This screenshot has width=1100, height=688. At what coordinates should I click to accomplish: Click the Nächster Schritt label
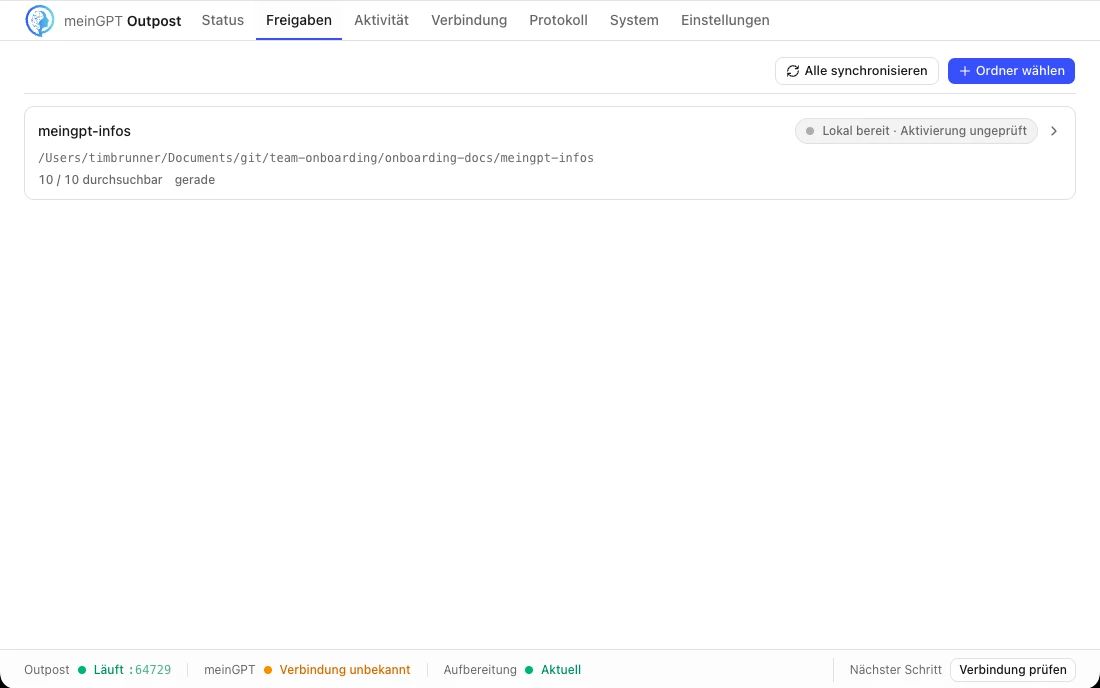click(895, 670)
